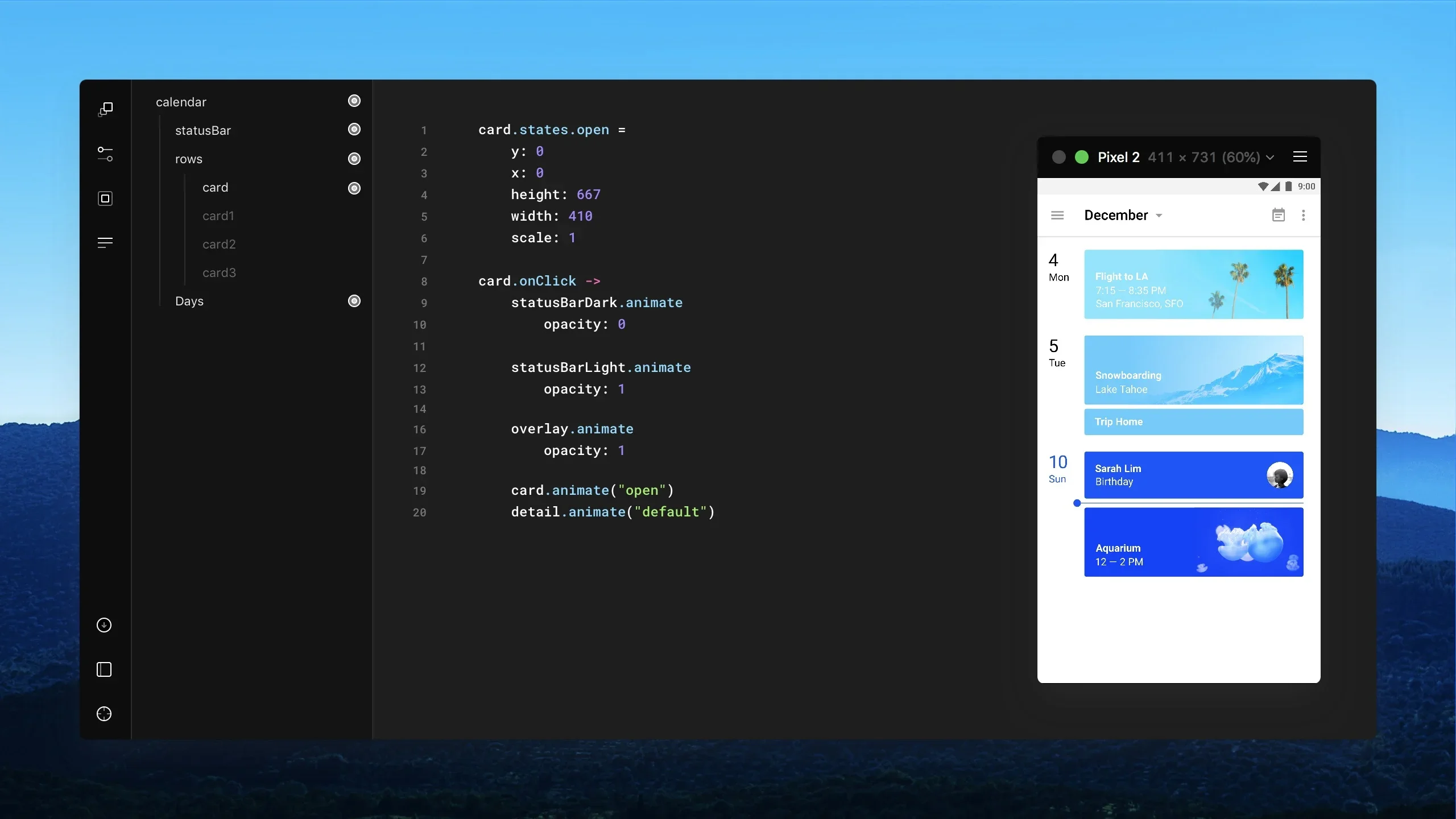The image size is (1456, 819).
Task: Open the calendar app navigation drawer menu
Action: [1057, 216]
